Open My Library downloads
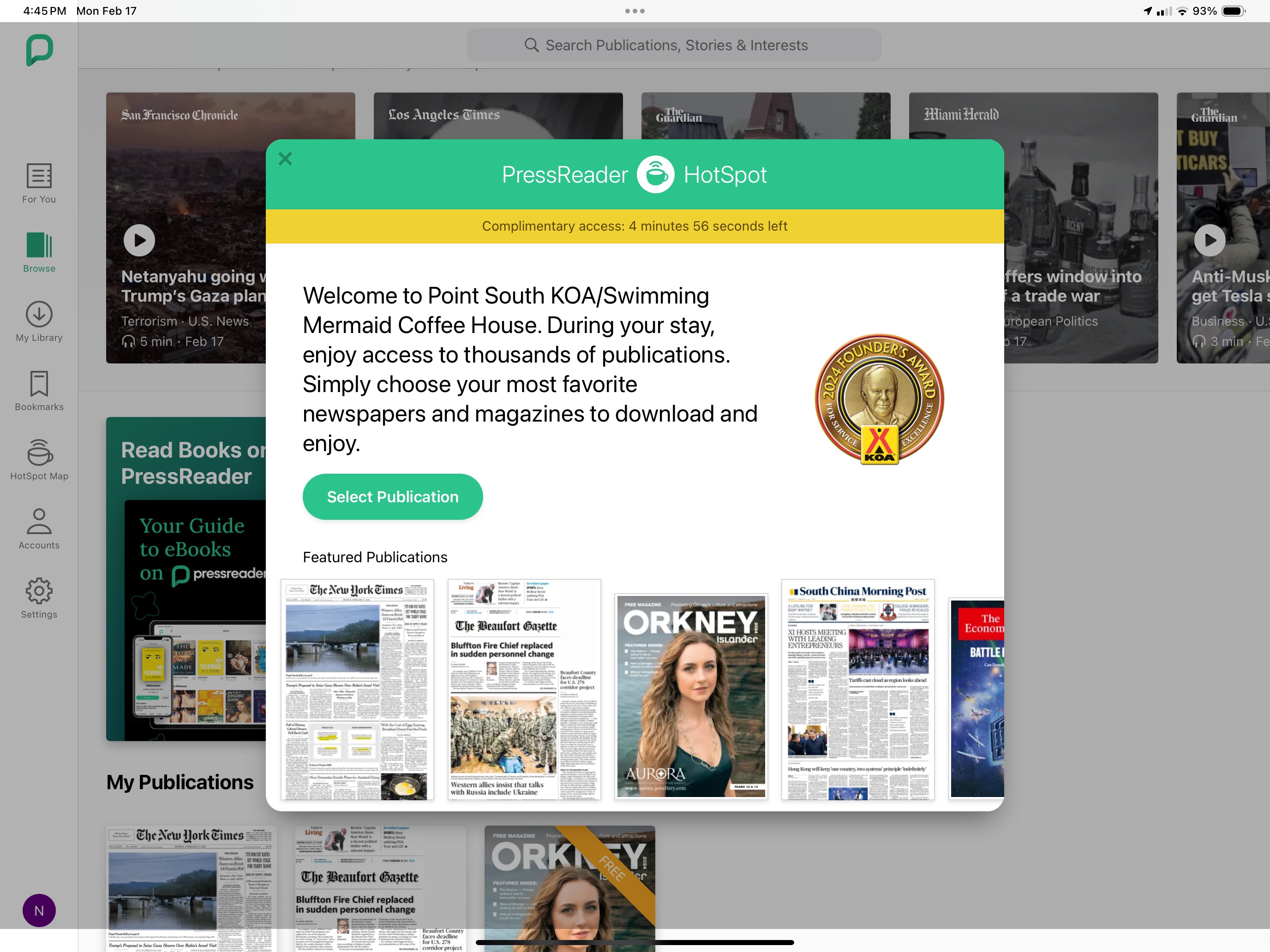Image resolution: width=1270 pixels, height=952 pixels. tap(39, 322)
